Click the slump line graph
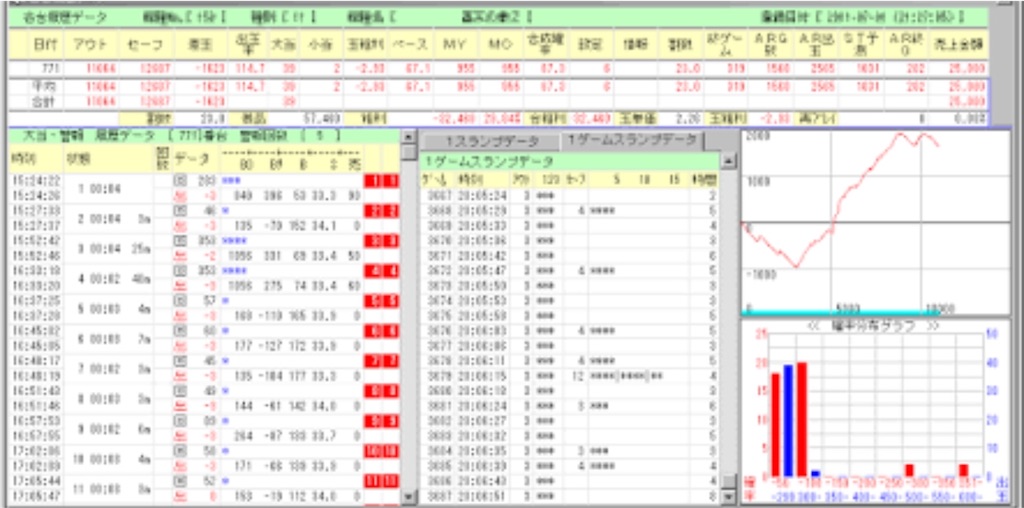The width and height of the screenshot is (1024, 508). tap(875, 222)
